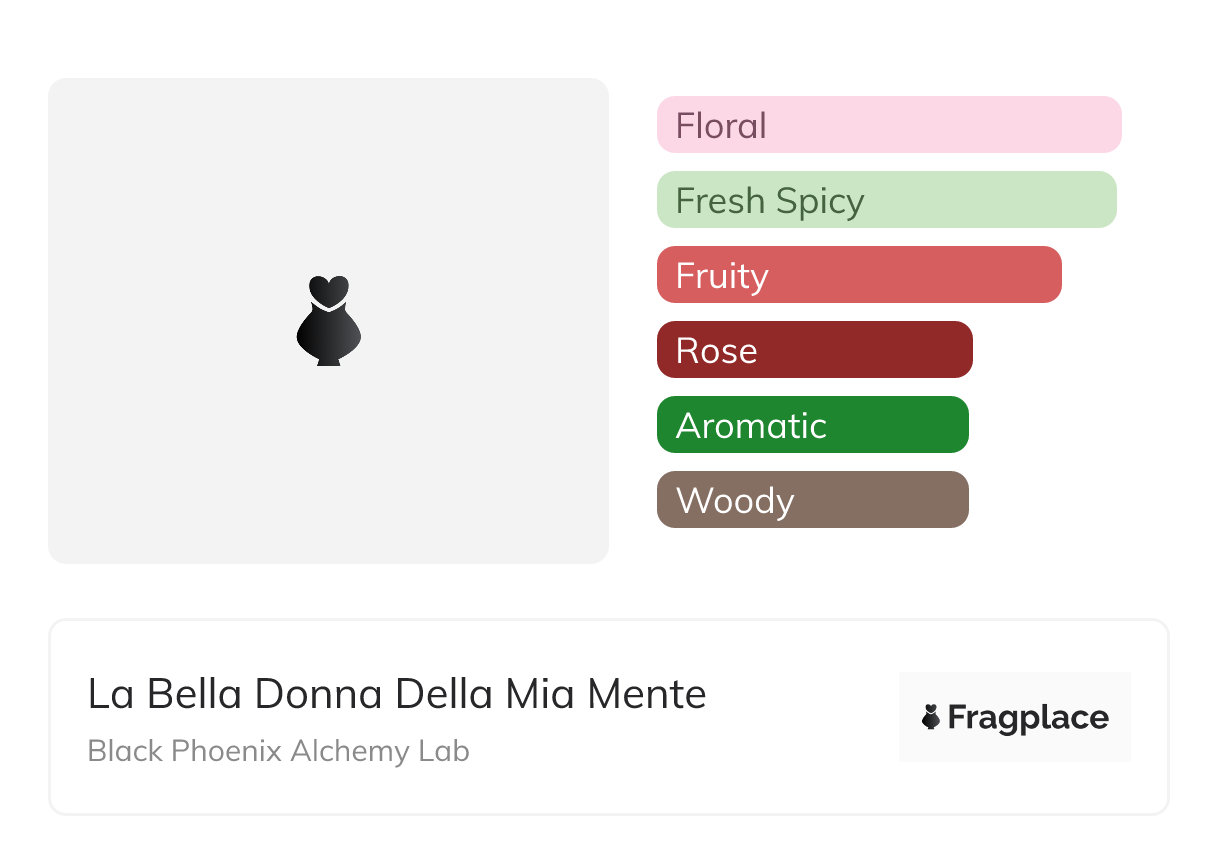Image resolution: width=1218 pixels, height=864 pixels.
Task: Click the "Rose" text label
Action: 716,351
